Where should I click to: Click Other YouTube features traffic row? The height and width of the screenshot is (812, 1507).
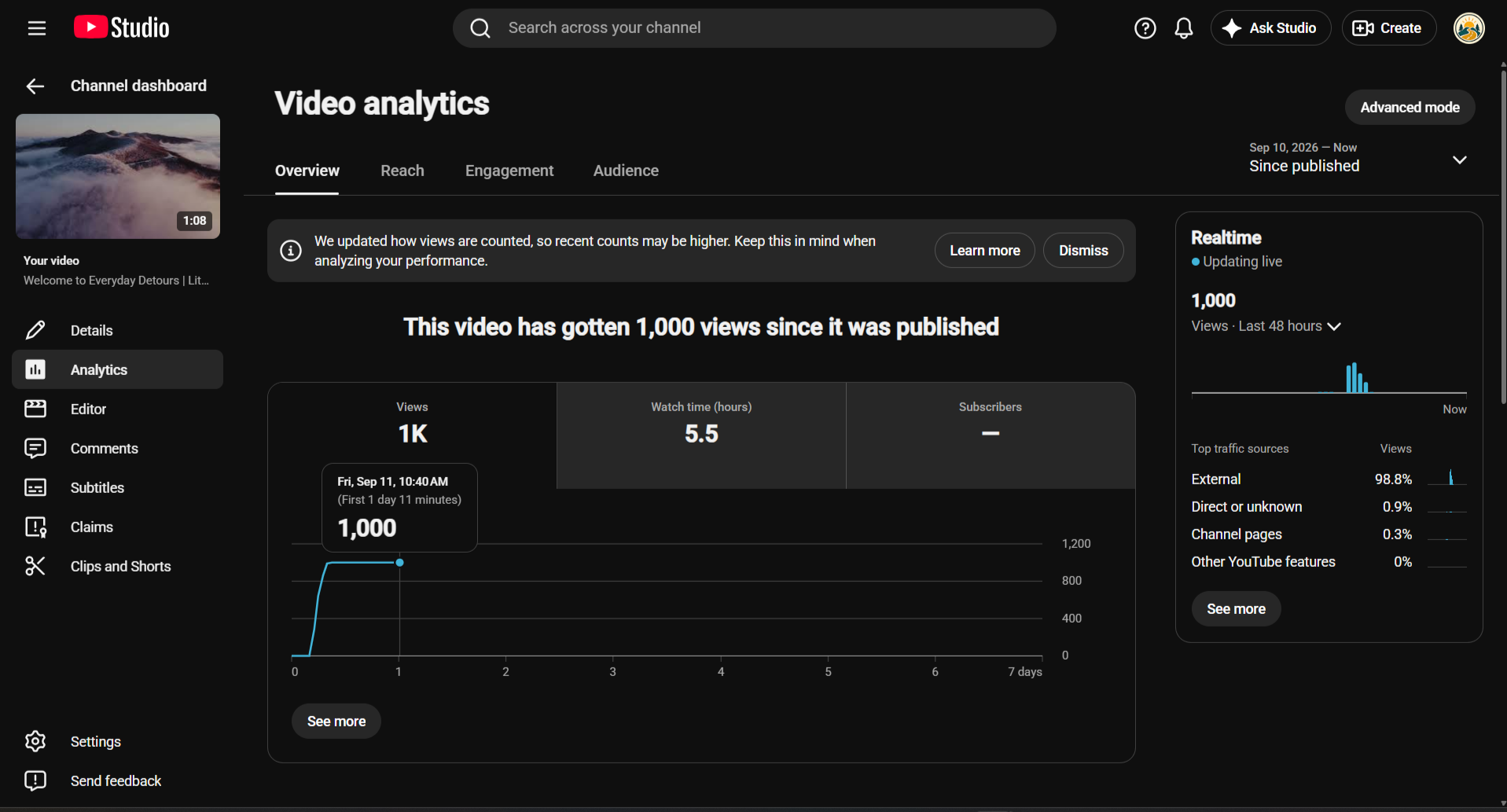[1329, 561]
